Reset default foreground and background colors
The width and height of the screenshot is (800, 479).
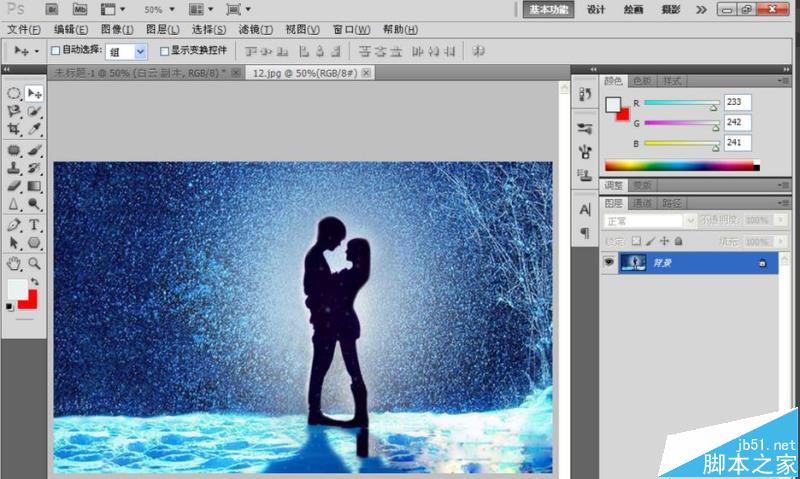tap(10, 307)
